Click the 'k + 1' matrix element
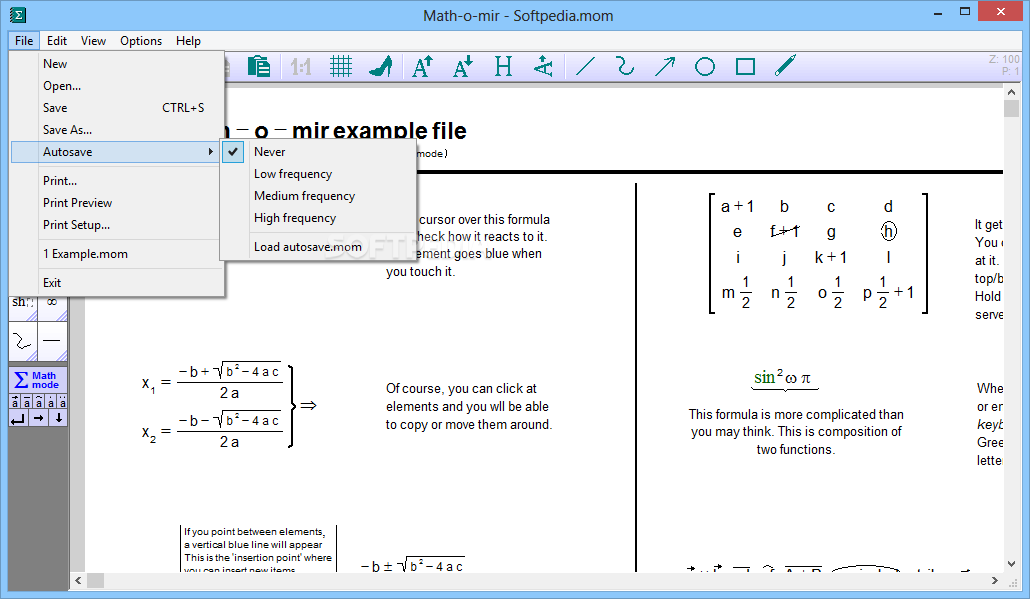 coord(830,257)
